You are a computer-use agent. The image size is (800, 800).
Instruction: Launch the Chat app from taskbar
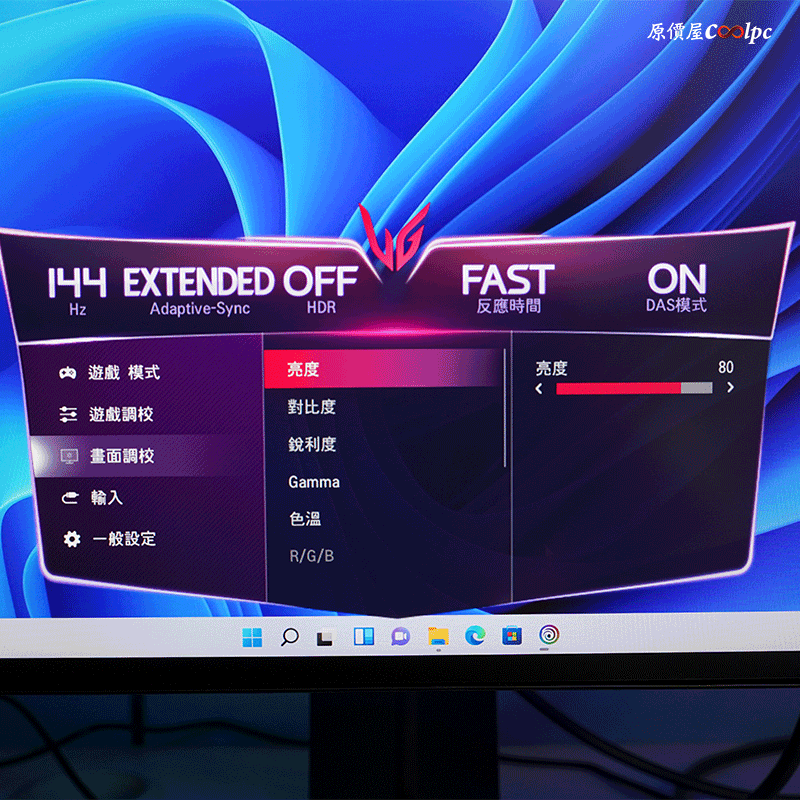pyautogui.click(x=401, y=636)
